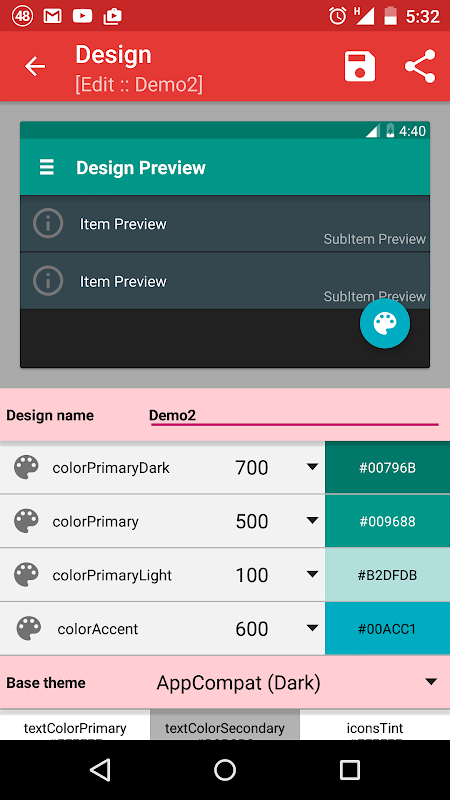Save the design with the floppy disk icon

point(360,66)
